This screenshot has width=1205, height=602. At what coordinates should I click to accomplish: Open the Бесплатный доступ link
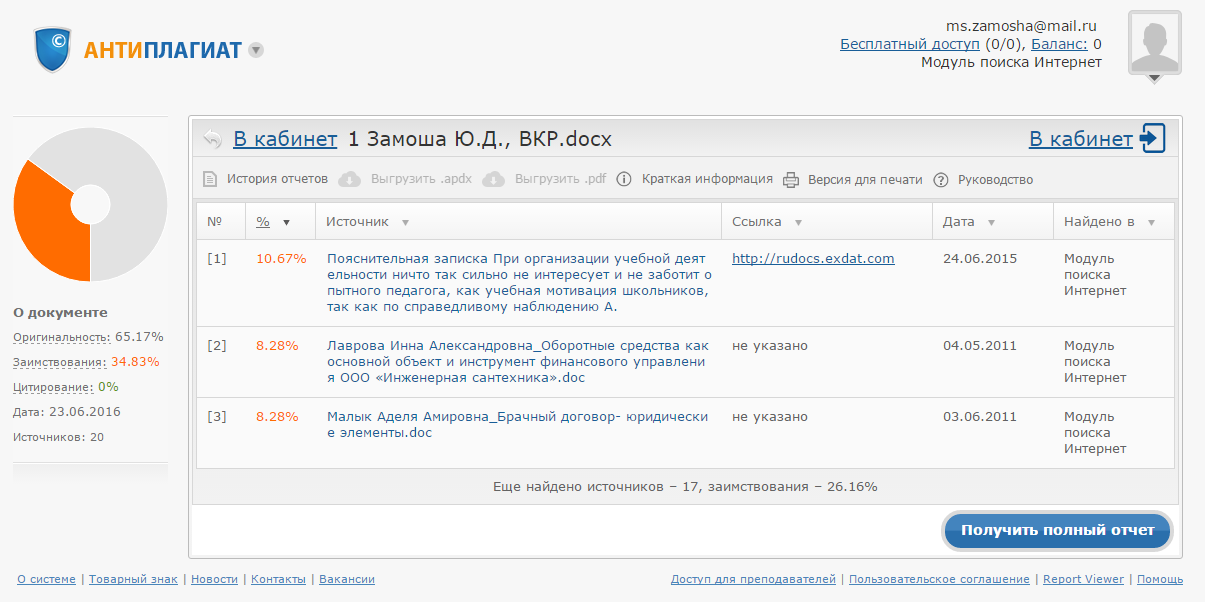tap(909, 44)
